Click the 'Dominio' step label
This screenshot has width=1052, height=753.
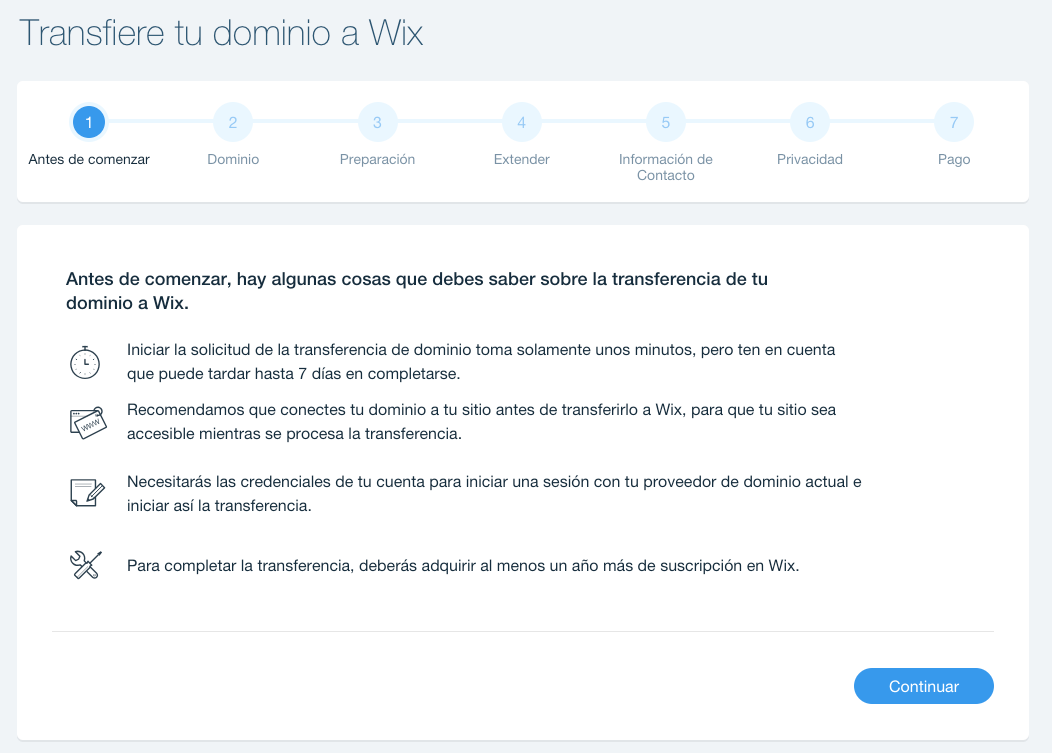233,159
